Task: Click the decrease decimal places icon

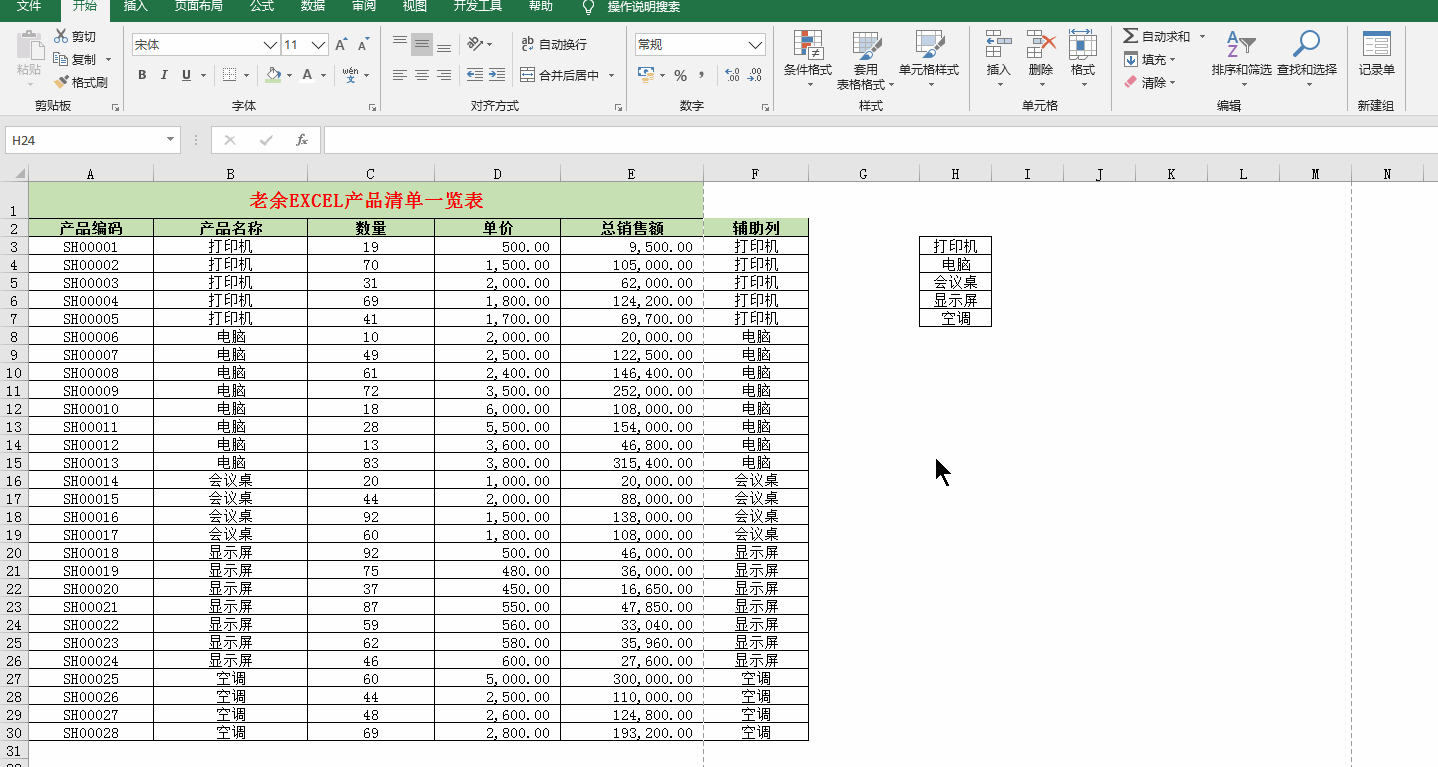Action: pyautogui.click(x=755, y=75)
